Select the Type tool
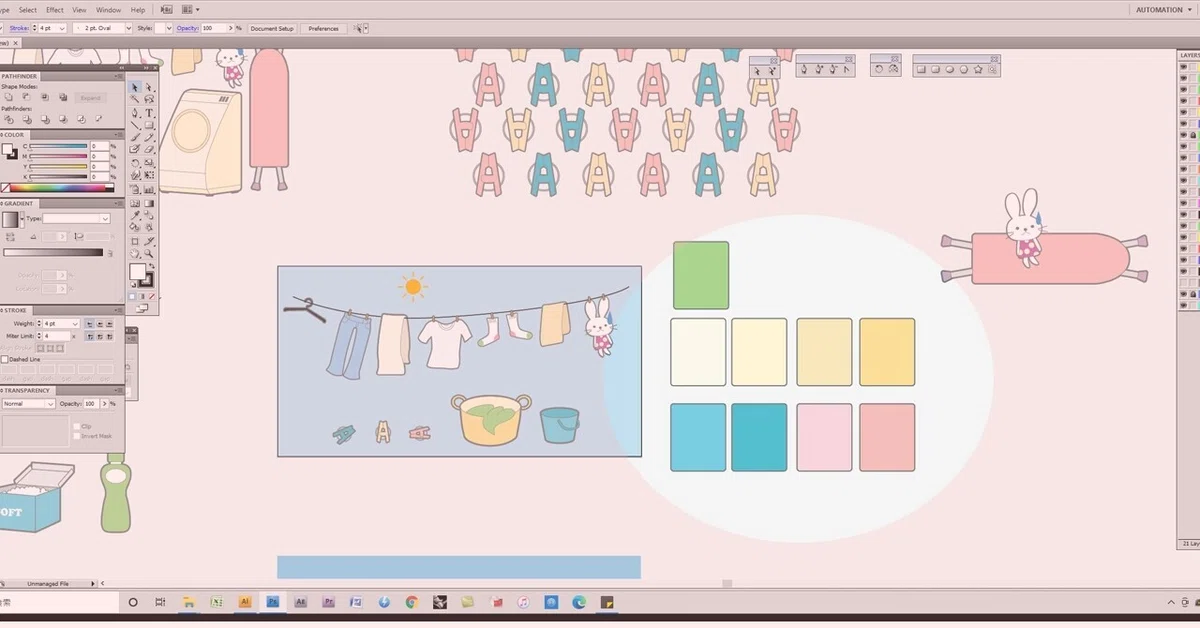 pos(149,113)
